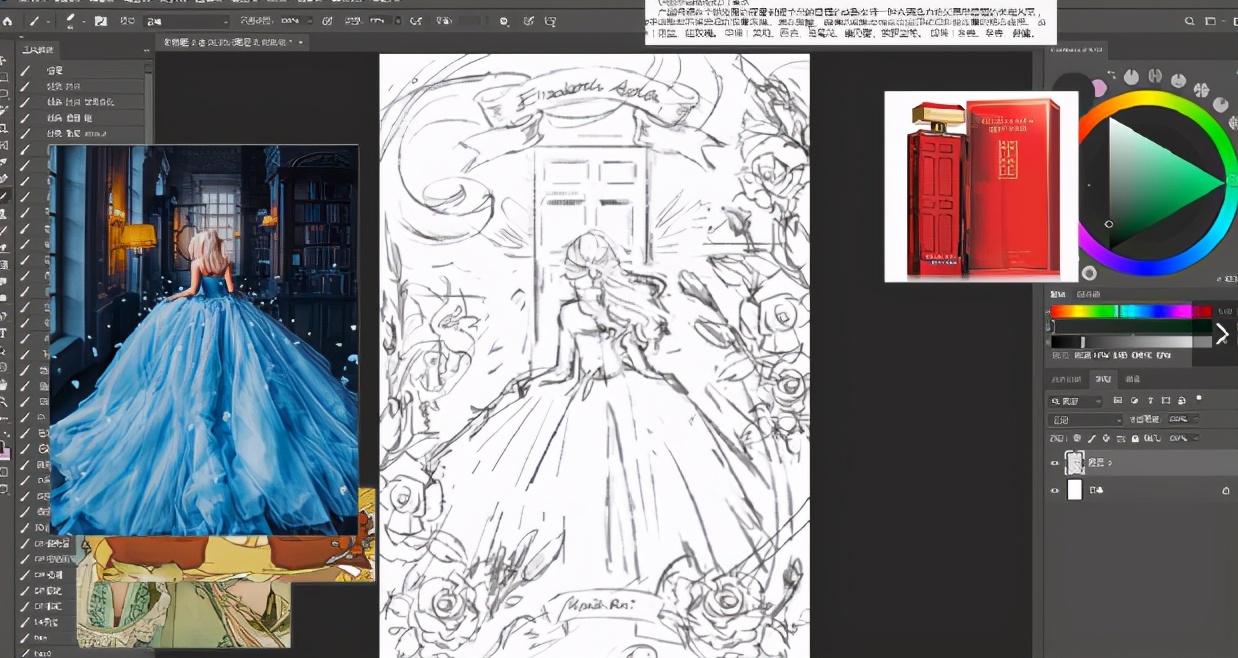Select the Move tool in the left toolbar

[x=4, y=61]
